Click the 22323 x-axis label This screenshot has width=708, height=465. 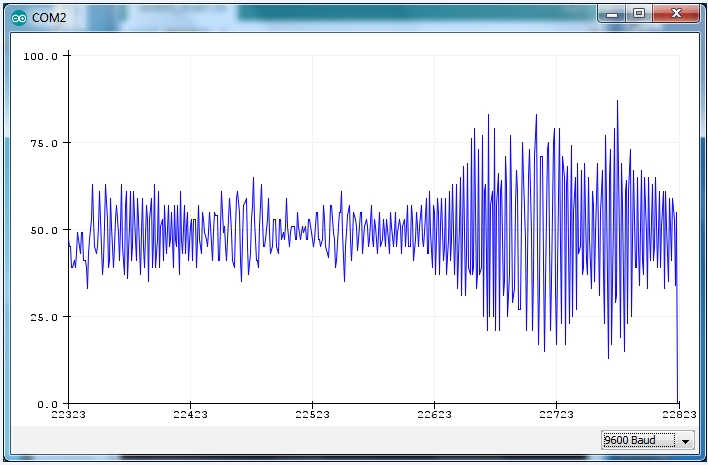coord(68,414)
